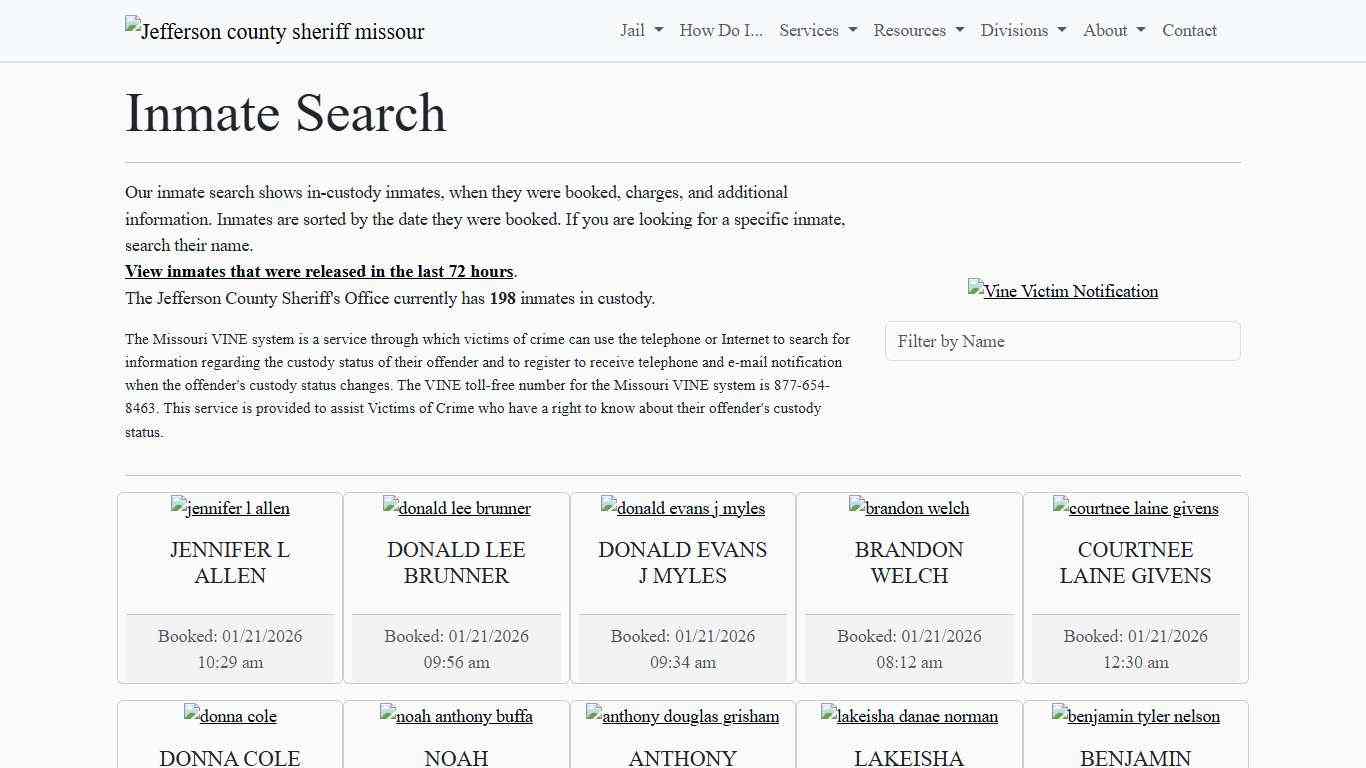Click anthony douglas grisham's photo icon
Viewport: 1366px width, 768px height.
683,716
